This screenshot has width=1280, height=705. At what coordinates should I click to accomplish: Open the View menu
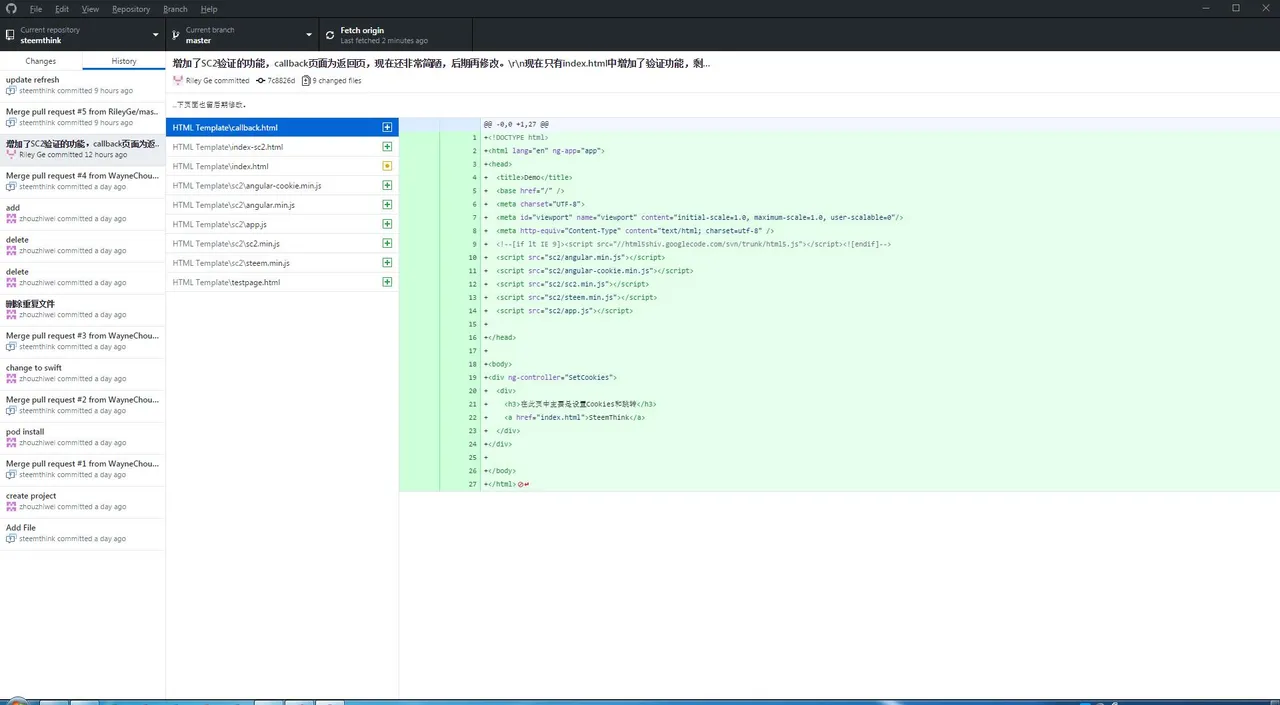[90, 9]
